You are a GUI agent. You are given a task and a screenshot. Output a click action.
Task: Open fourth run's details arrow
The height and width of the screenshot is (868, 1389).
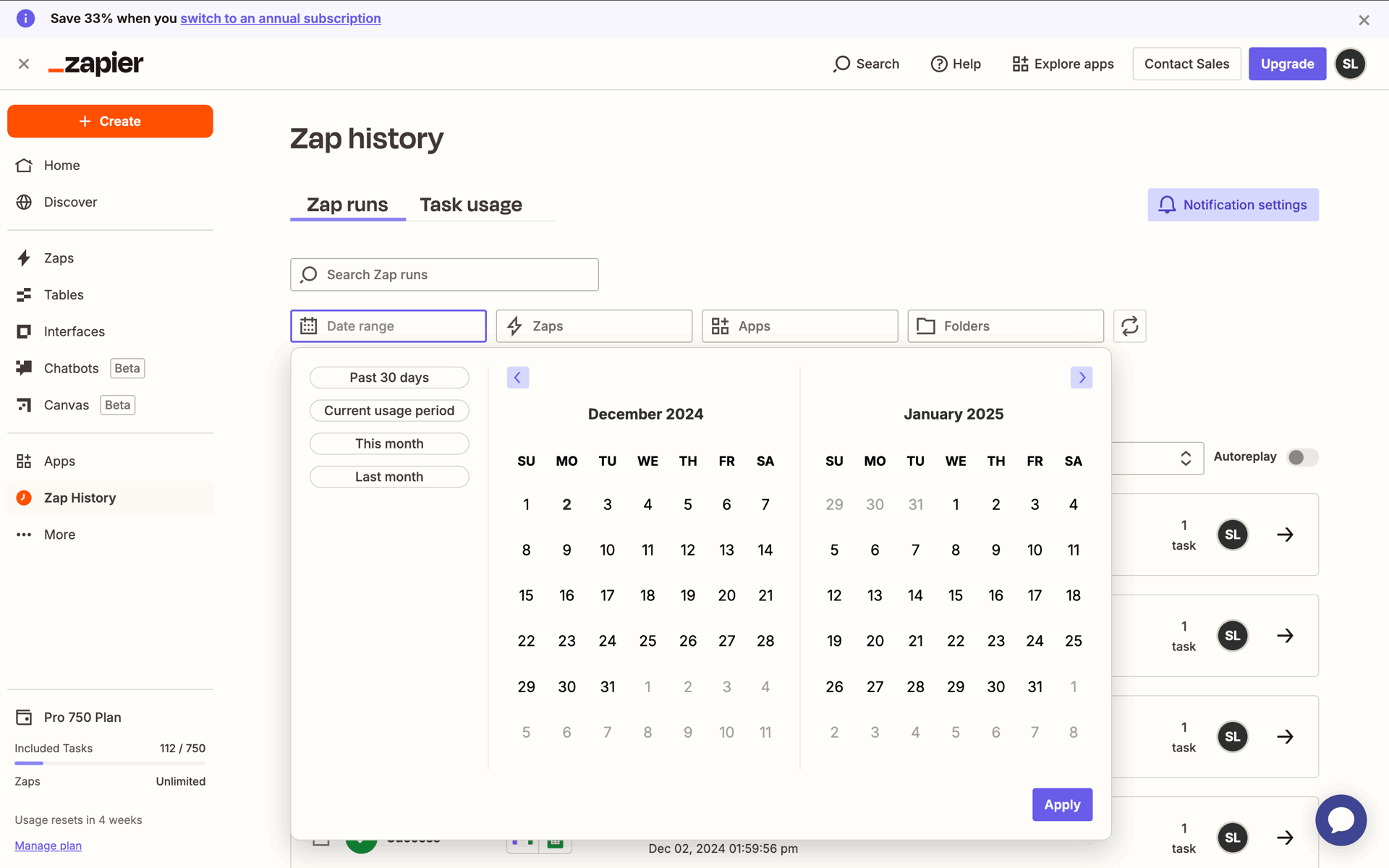point(1285,838)
